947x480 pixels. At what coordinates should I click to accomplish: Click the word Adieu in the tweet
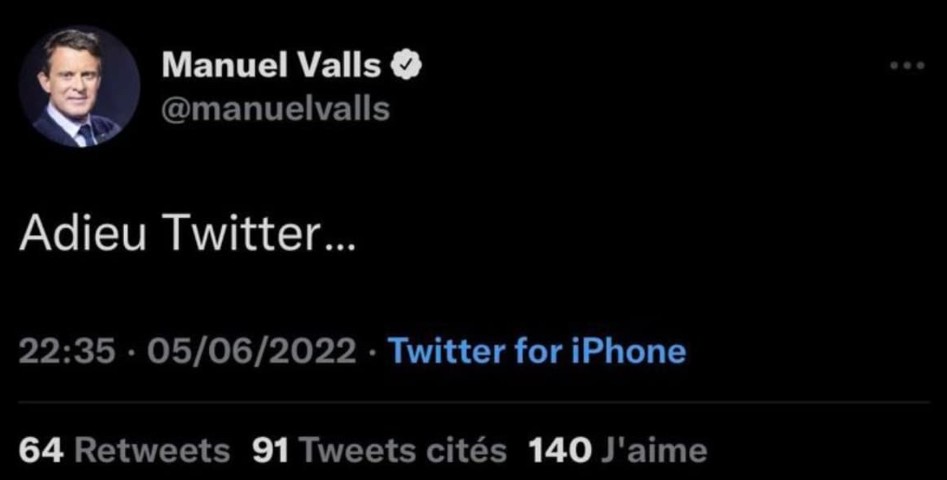click(x=83, y=233)
